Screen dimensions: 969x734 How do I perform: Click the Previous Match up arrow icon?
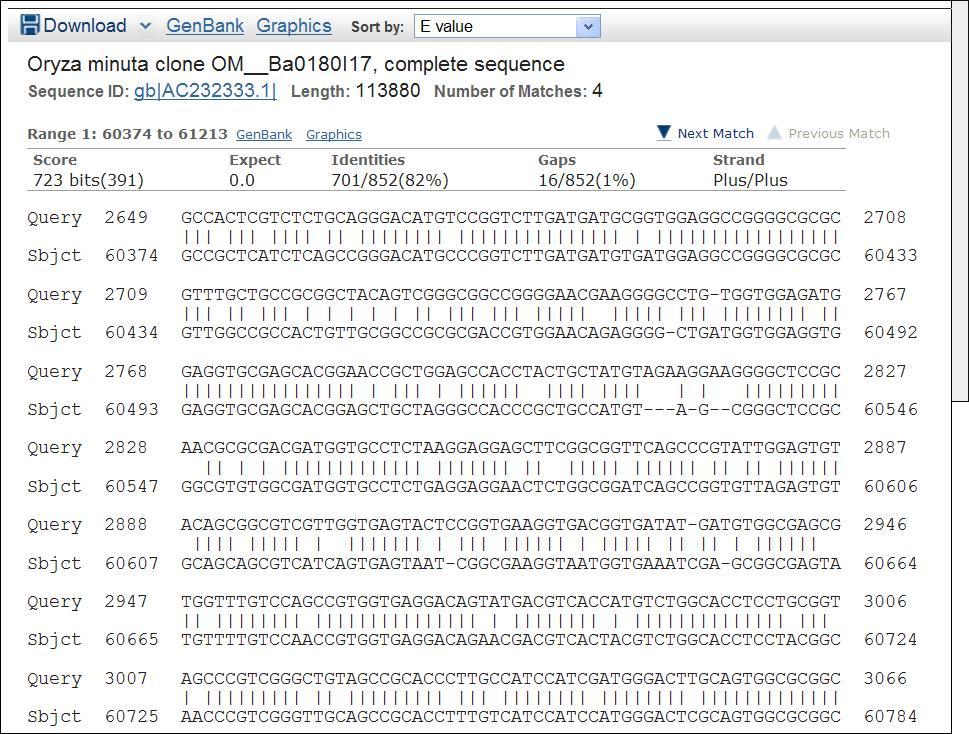tap(774, 132)
